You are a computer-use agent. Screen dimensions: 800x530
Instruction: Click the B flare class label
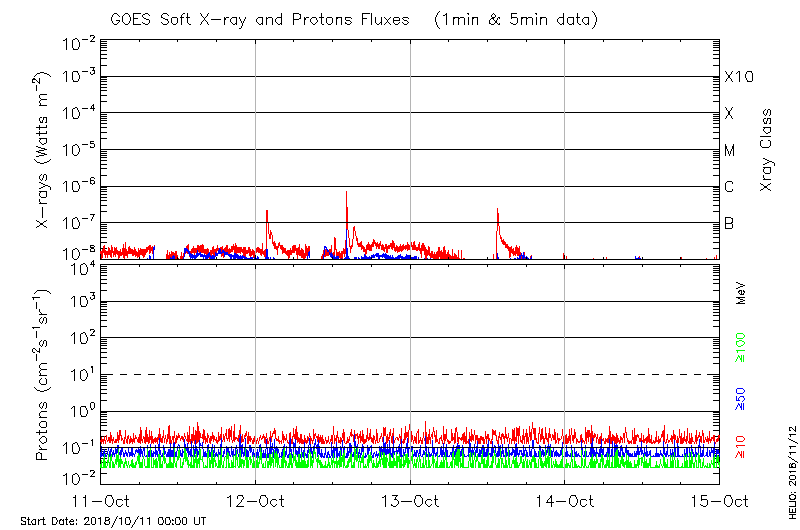[729, 223]
